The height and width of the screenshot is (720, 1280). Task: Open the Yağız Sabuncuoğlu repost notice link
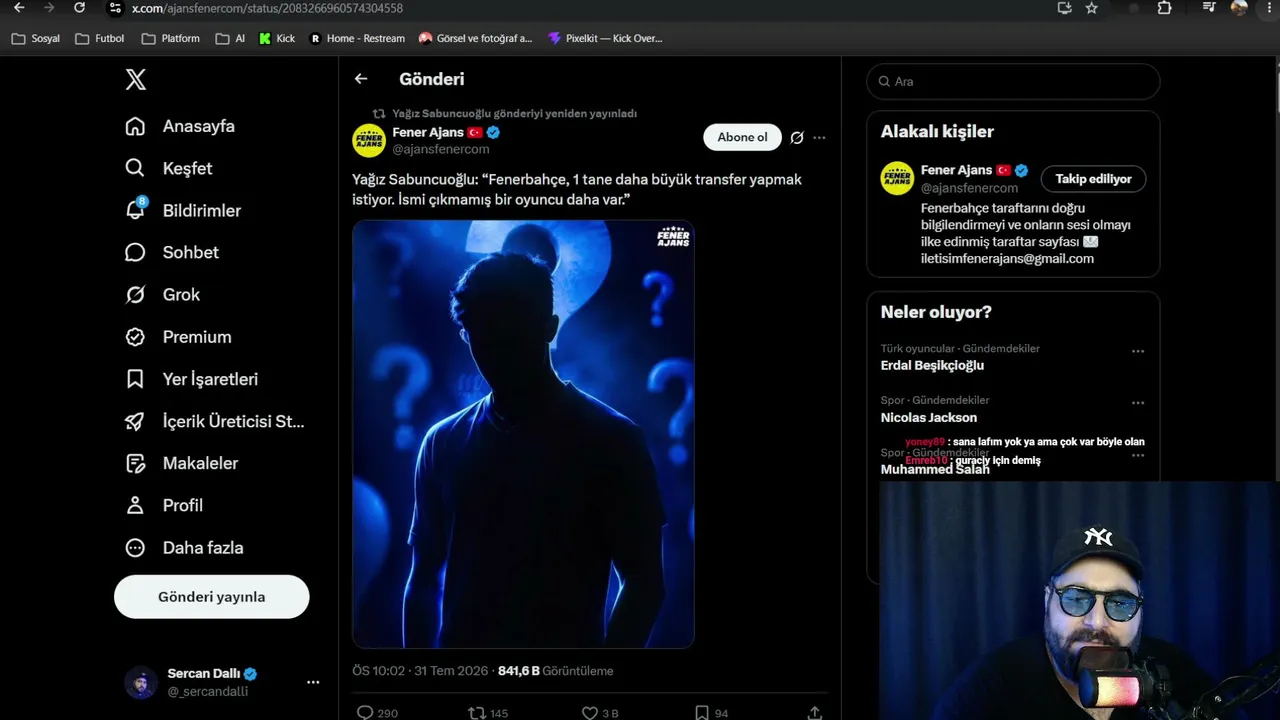point(514,114)
